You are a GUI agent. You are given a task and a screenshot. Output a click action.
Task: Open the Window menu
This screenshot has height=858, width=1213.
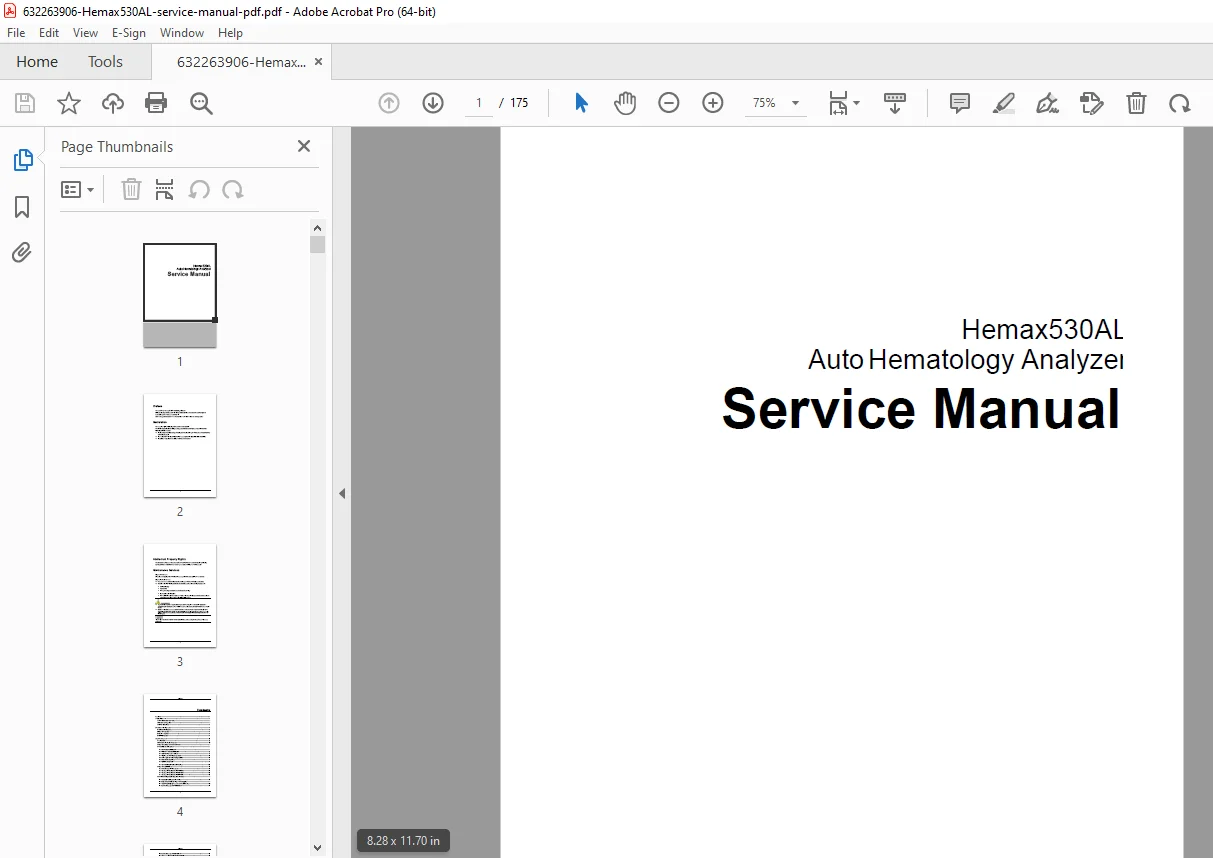pos(182,33)
